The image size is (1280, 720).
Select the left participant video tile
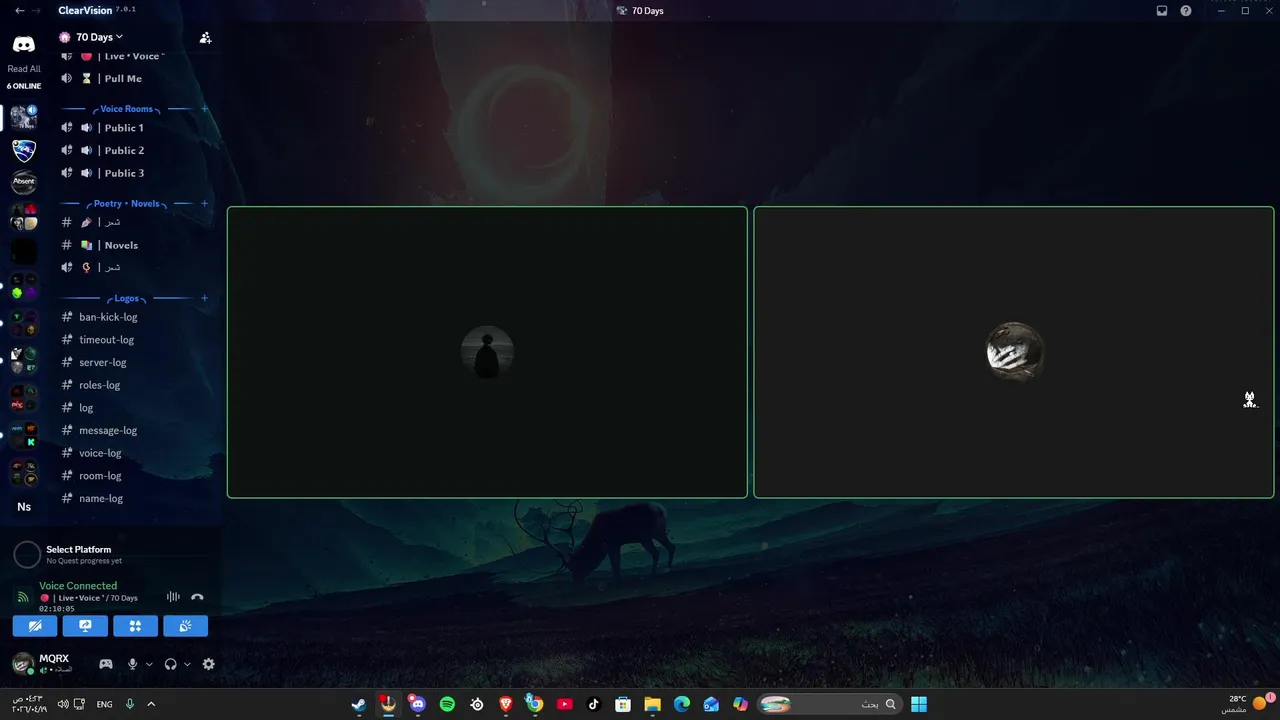tap(487, 352)
